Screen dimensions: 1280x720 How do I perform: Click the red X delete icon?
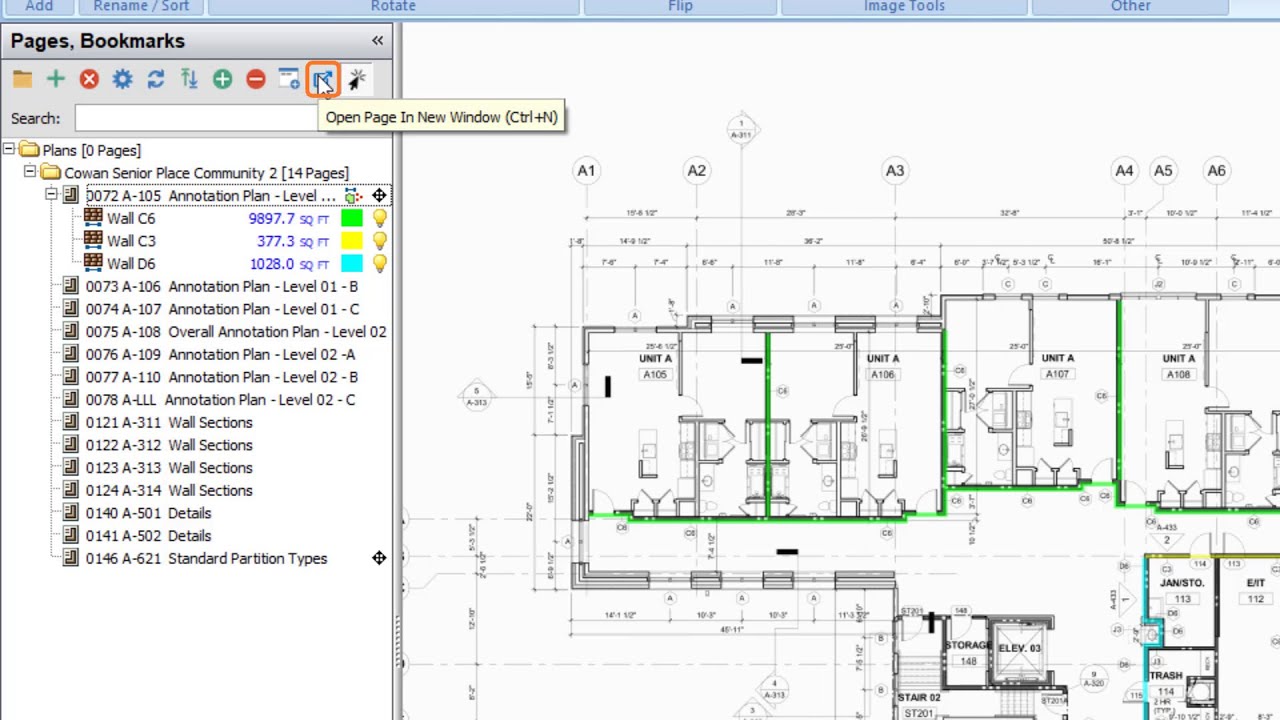click(89, 79)
